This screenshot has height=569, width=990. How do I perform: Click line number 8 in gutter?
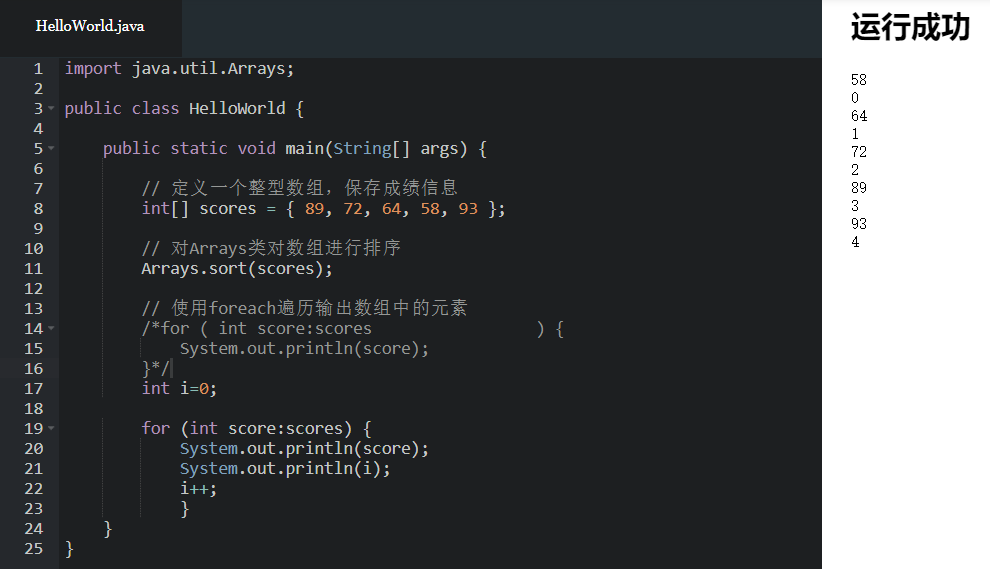point(39,208)
